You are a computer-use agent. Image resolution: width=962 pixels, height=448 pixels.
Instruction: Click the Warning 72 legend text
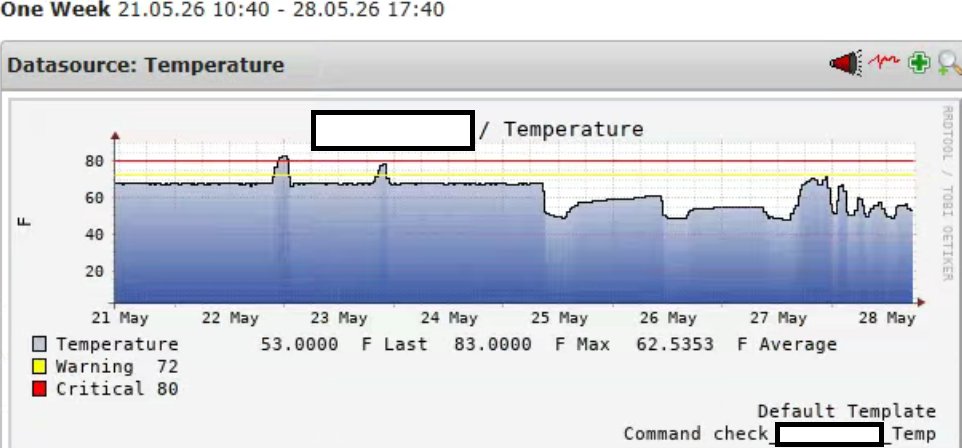pos(117,367)
